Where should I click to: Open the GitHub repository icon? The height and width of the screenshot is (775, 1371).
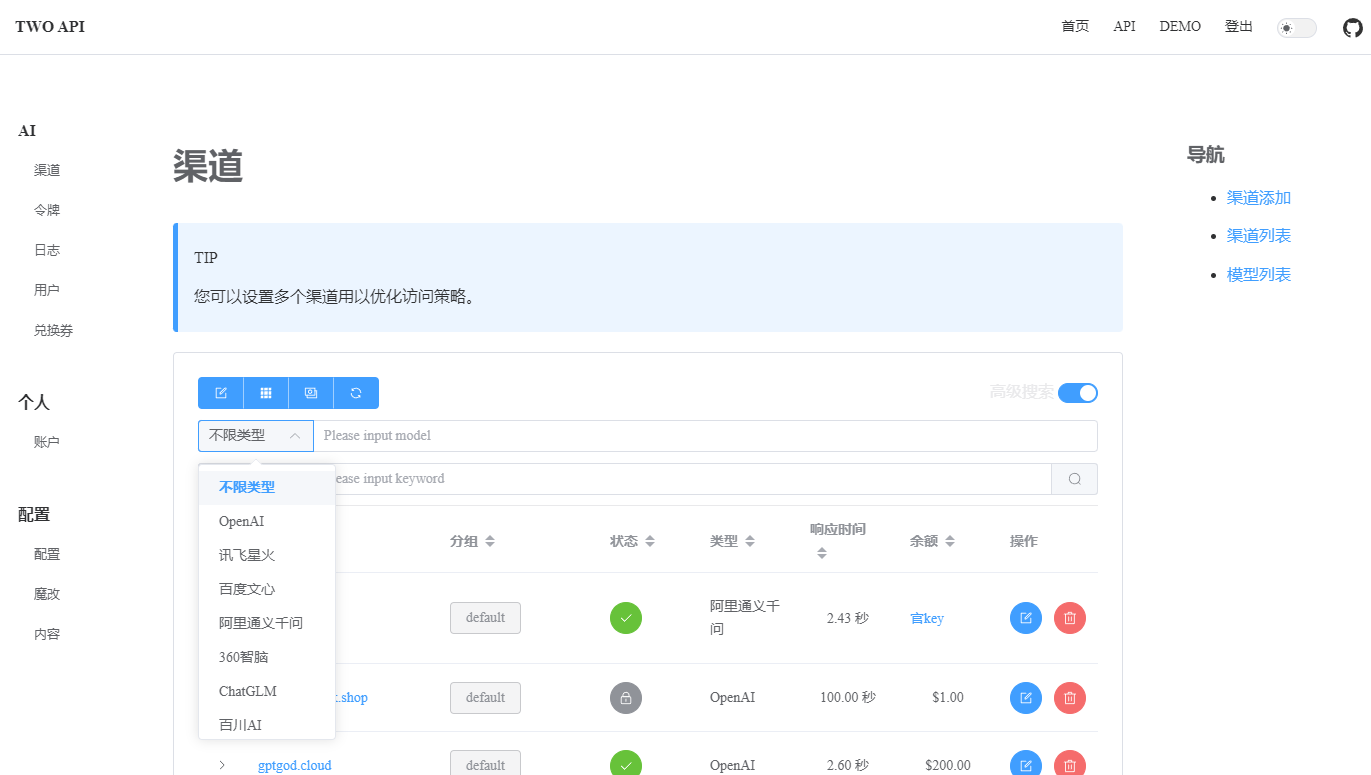coord(1352,27)
